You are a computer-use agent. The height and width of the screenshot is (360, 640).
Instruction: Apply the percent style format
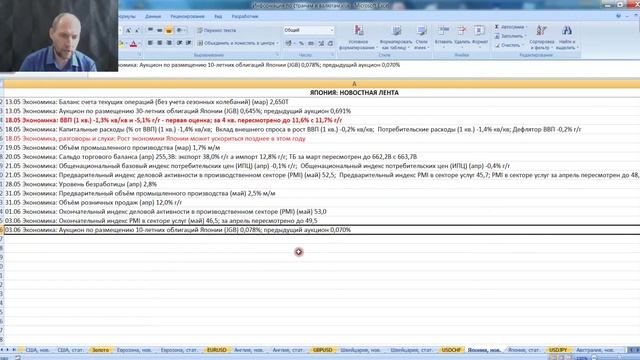coord(301,43)
